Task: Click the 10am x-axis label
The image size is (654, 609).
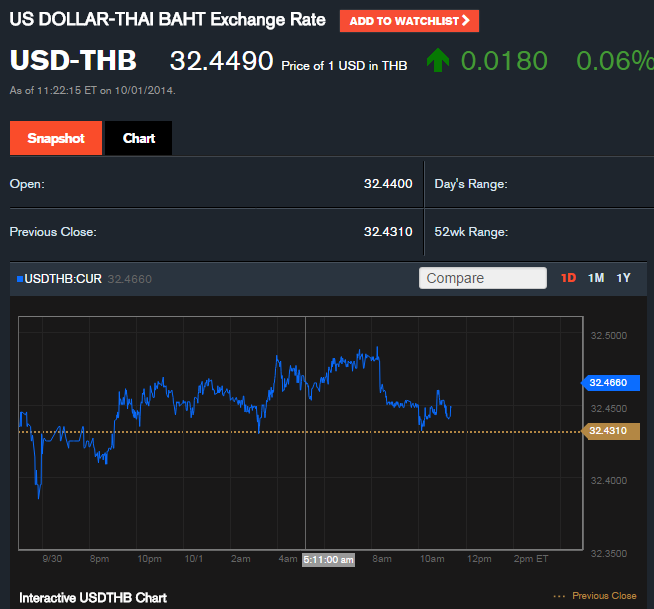Action: coord(432,559)
